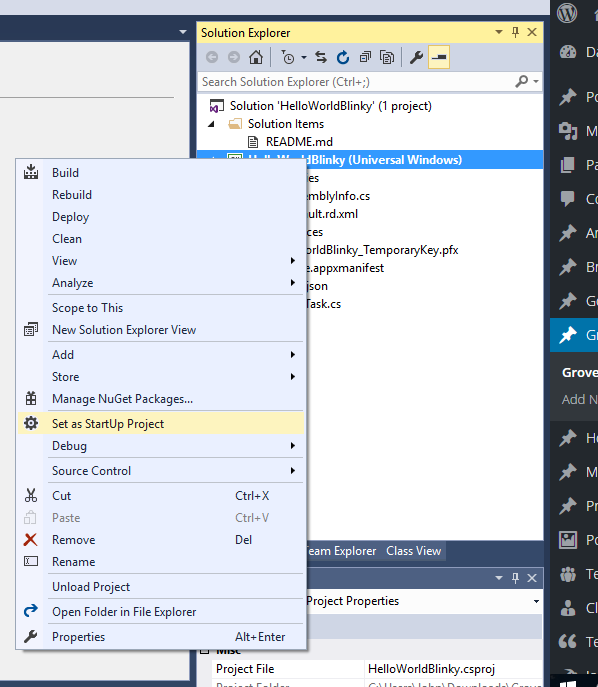Toggle Show All Files icon
The height and width of the screenshot is (687, 598).
point(387,57)
